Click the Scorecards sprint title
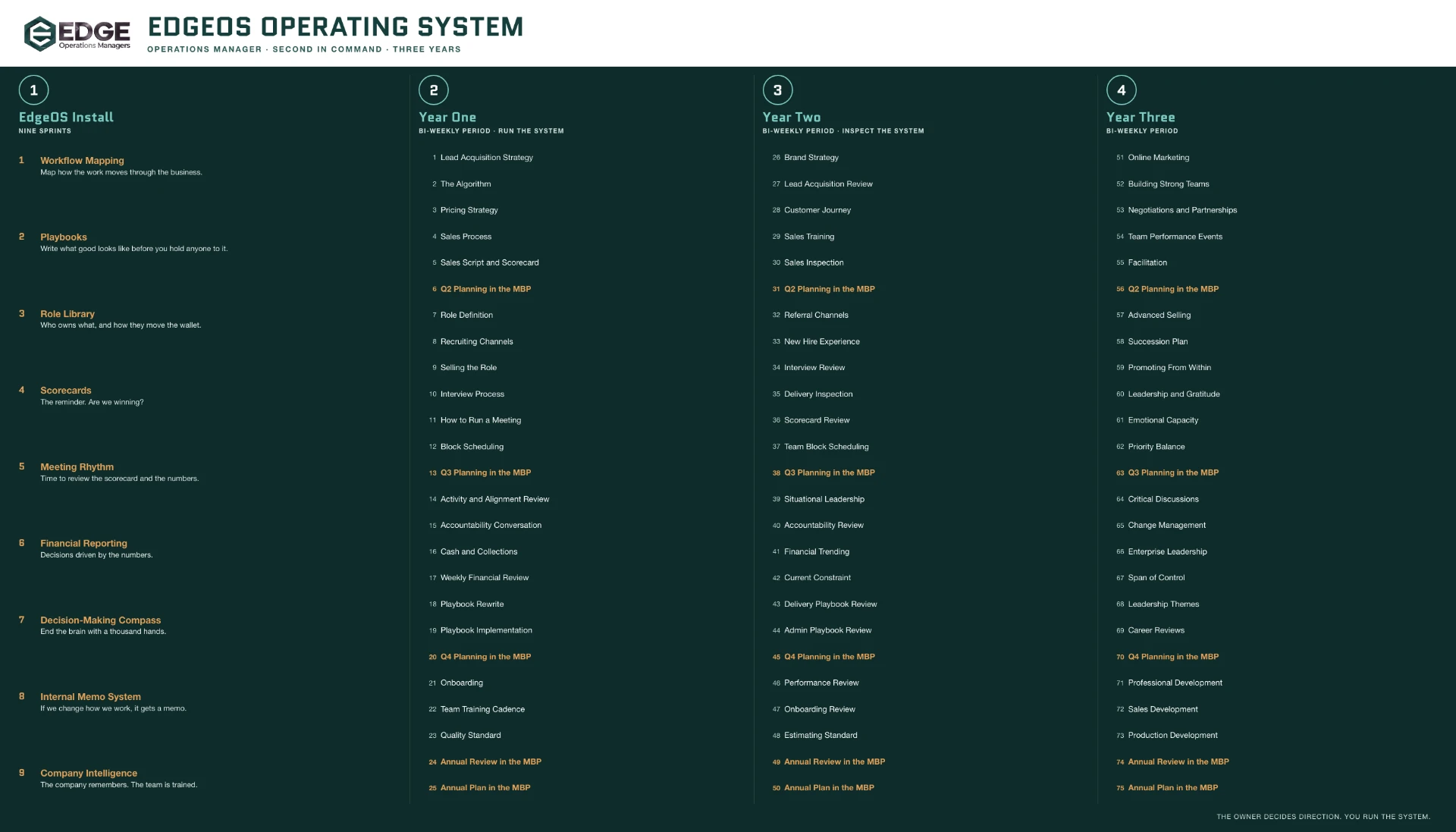The width and height of the screenshot is (1456, 832). [x=66, y=391]
